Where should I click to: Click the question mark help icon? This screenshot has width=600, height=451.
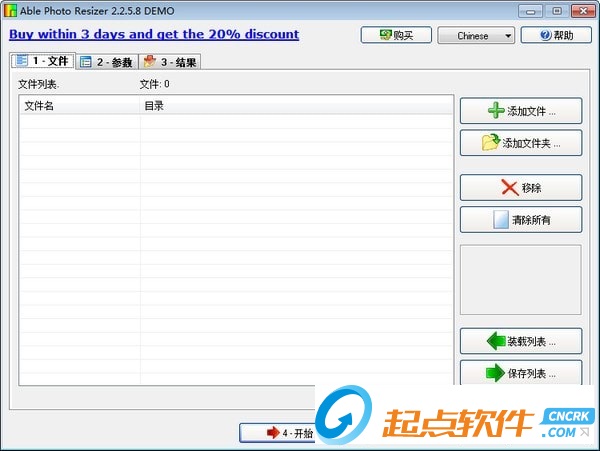click(546, 35)
